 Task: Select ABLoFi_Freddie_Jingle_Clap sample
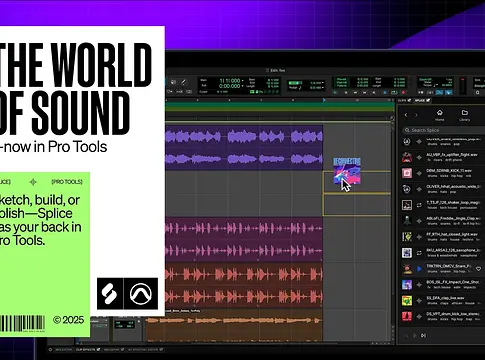pyautogui.click(x=442, y=221)
